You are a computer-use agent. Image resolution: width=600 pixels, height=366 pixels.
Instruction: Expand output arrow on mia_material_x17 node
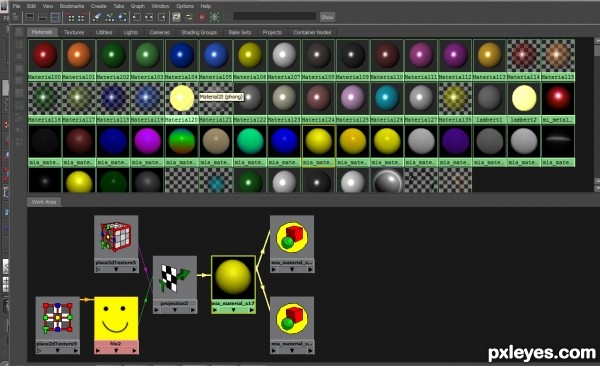click(x=251, y=310)
